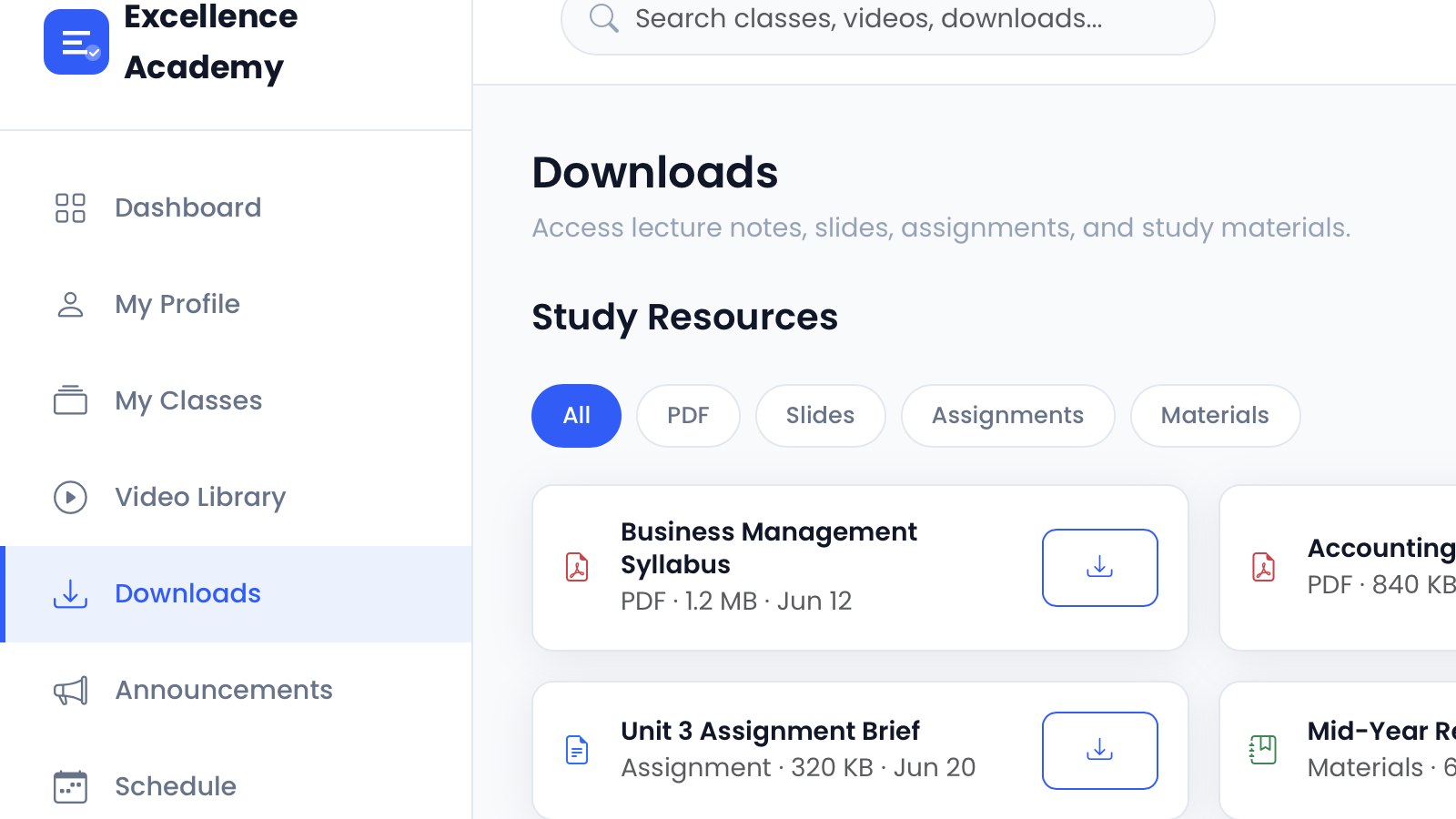Image resolution: width=1456 pixels, height=819 pixels.
Task: Click the My Profile person icon
Action: click(x=70, y=304)
